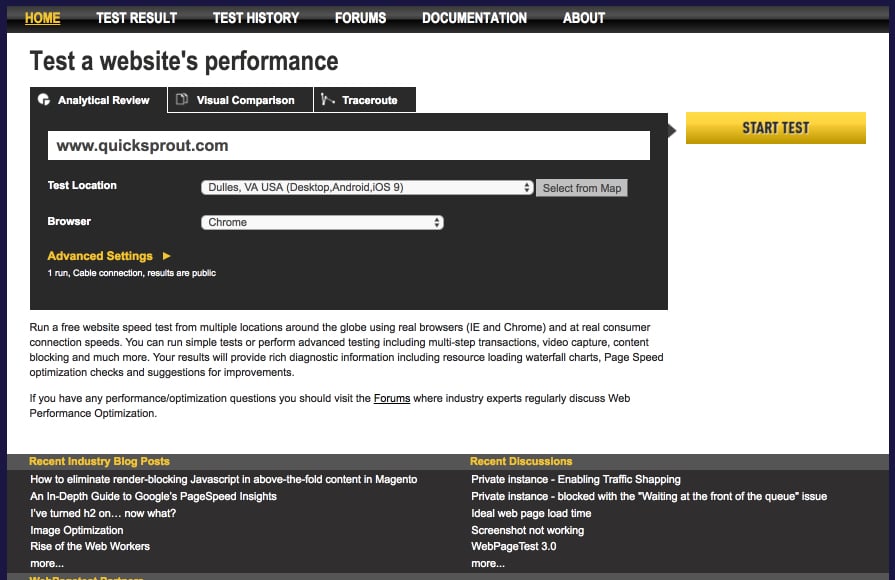Screen dimensions: 895x580
Task: Open the "I've turned h2 on… now what?" post
Action: (x=103, y=513)
